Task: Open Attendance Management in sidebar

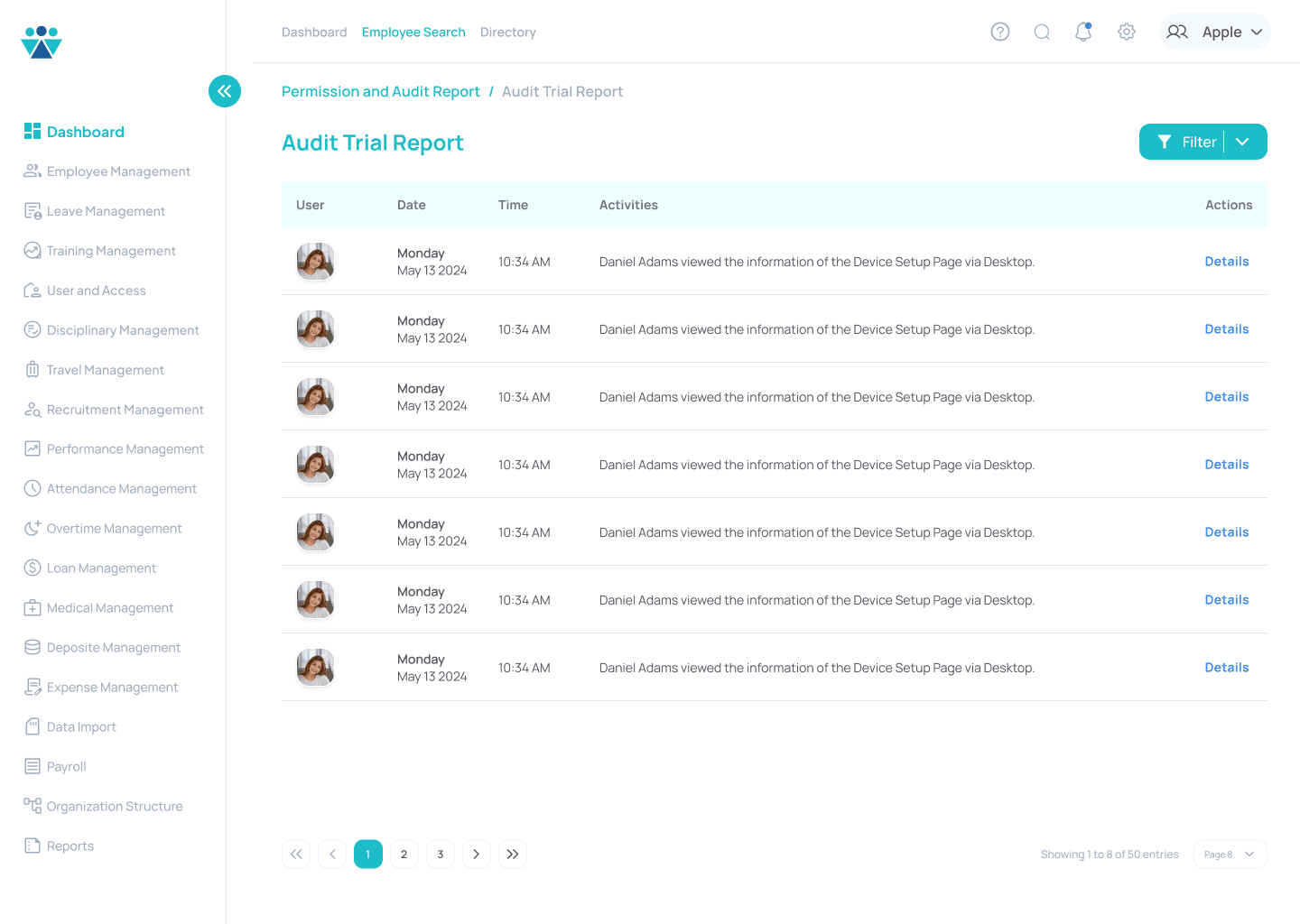Action: [121, 488]
